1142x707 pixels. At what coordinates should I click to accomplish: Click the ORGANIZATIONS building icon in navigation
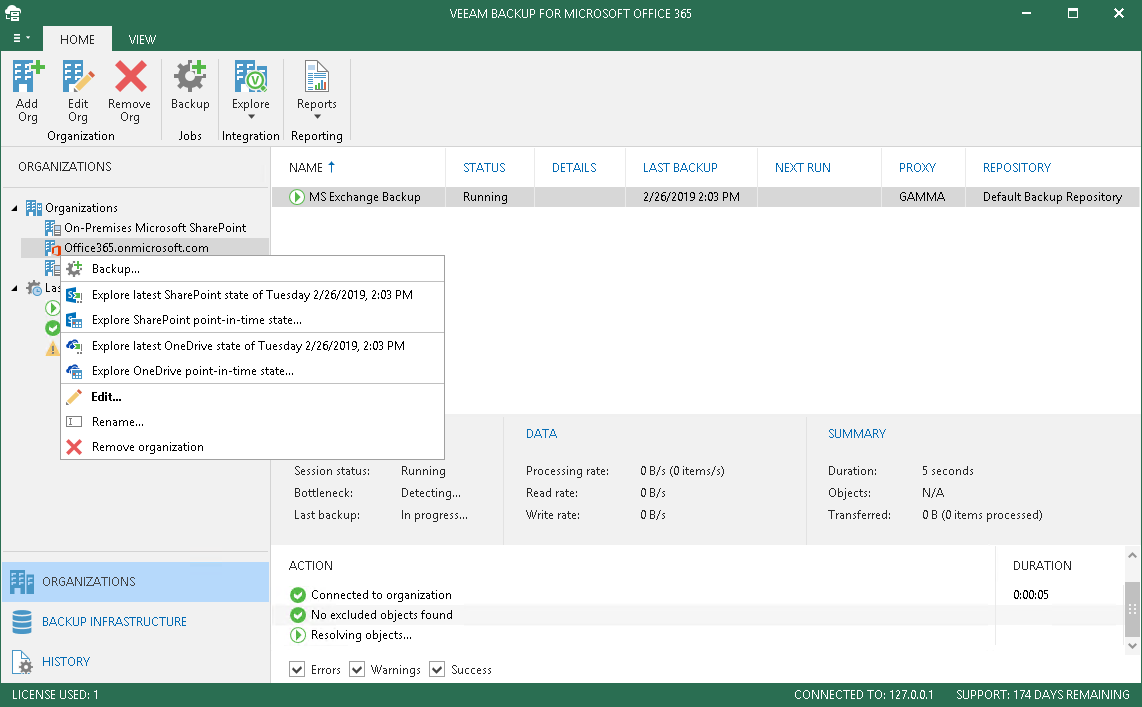coord(22,582)
